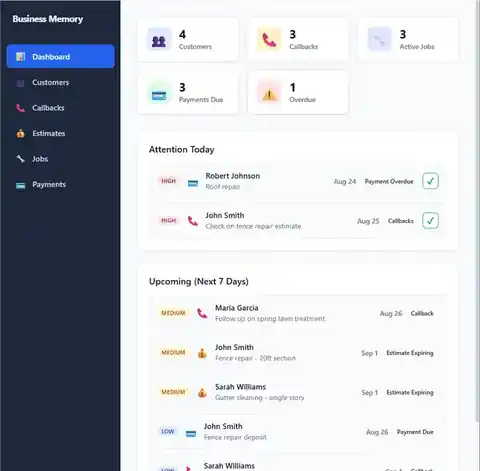This screenshot has width=480, height=471.
Task: Navigate to Estimates in sidebar
Action: point(60,133)
